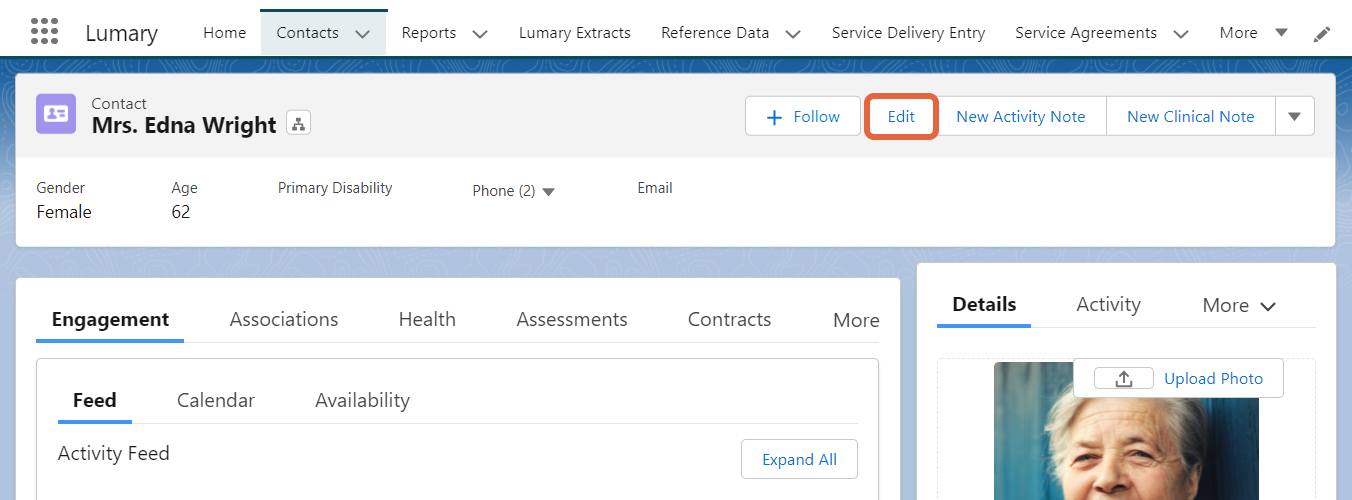
Task: Switch to the Assessments tab
Action: (572, 320)
